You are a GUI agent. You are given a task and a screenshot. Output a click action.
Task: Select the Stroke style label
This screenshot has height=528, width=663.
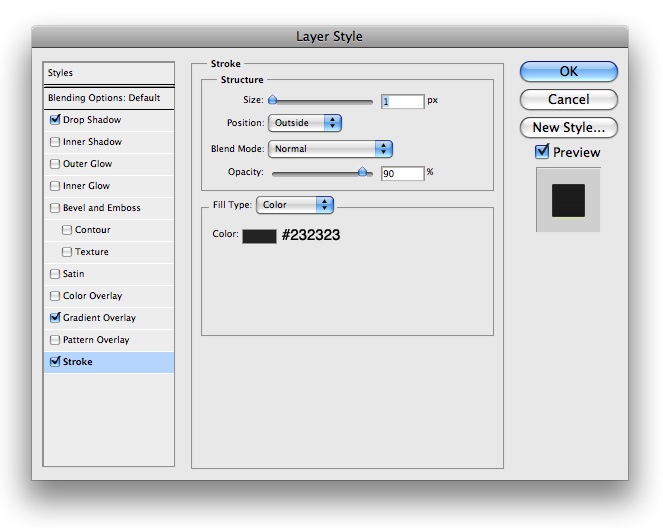pos(78,361)
